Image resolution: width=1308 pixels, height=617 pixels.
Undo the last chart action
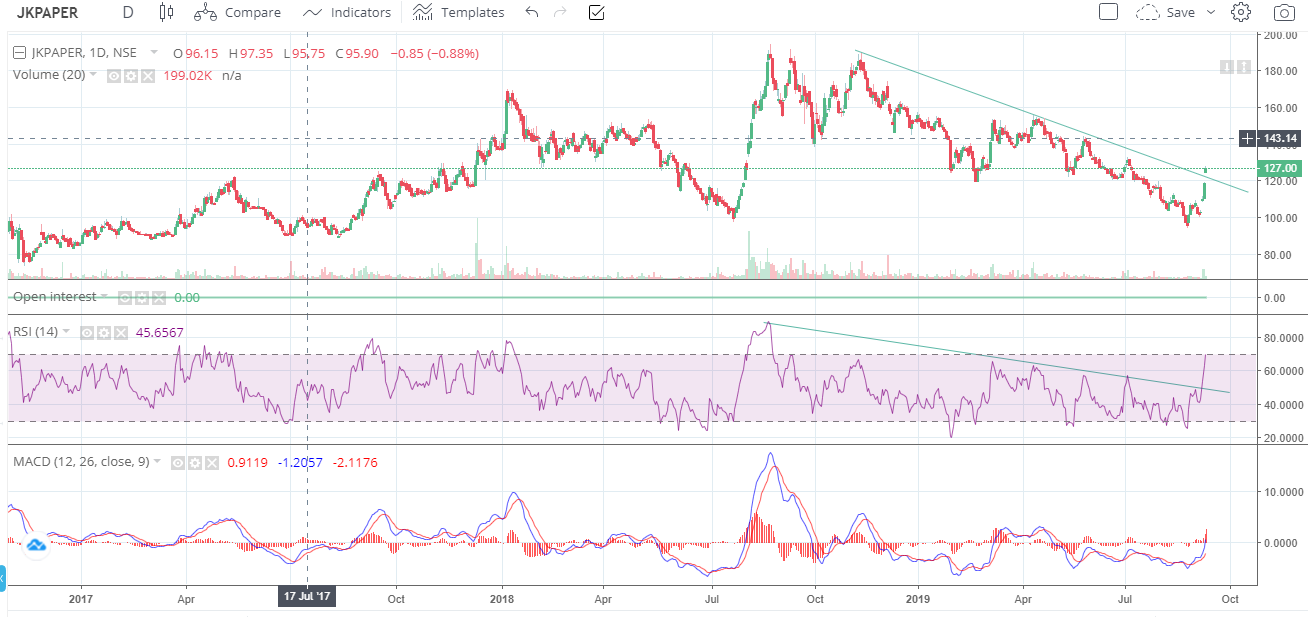click(x=531, y=13)
